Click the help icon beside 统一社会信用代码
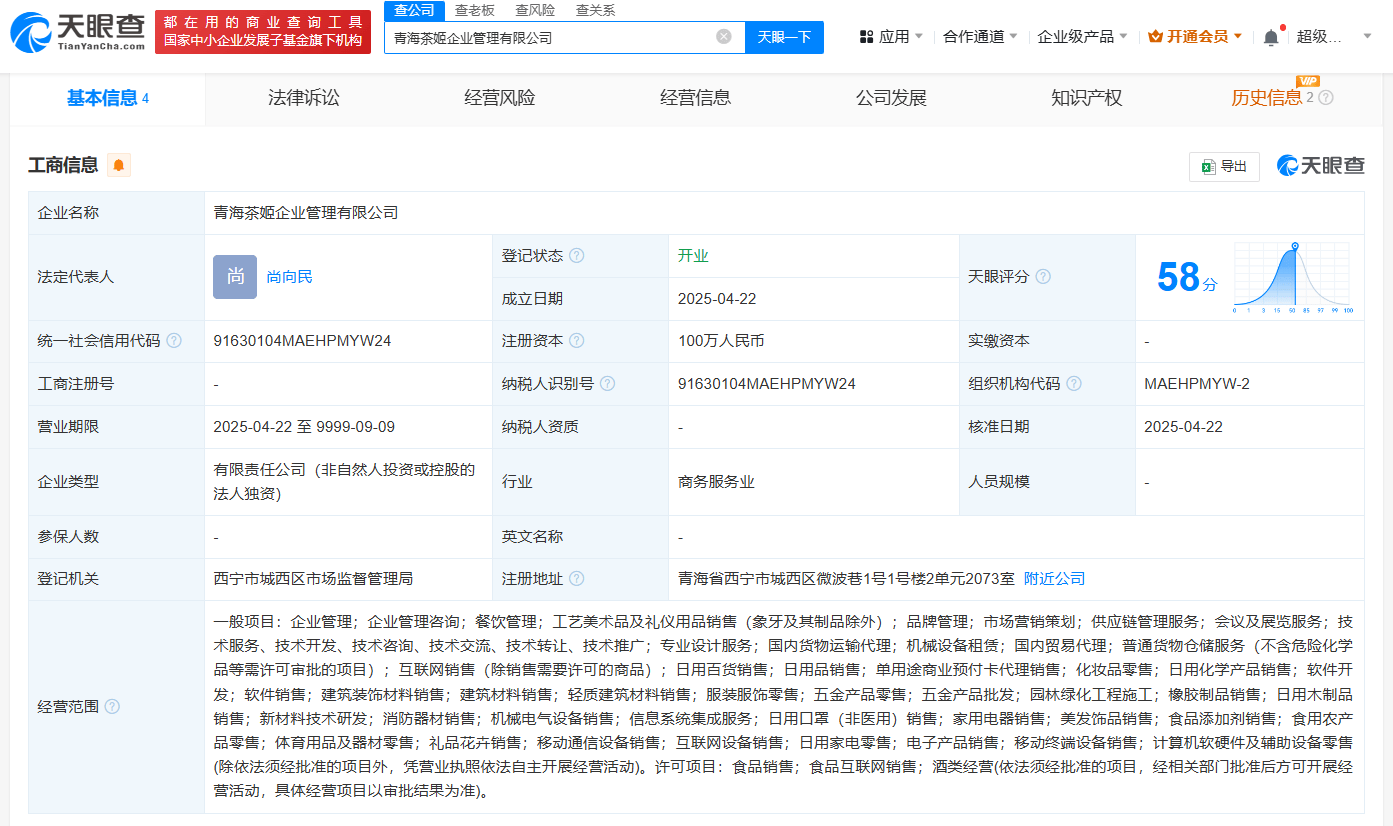Screen dimensions: 1393x826 point(174,340)
